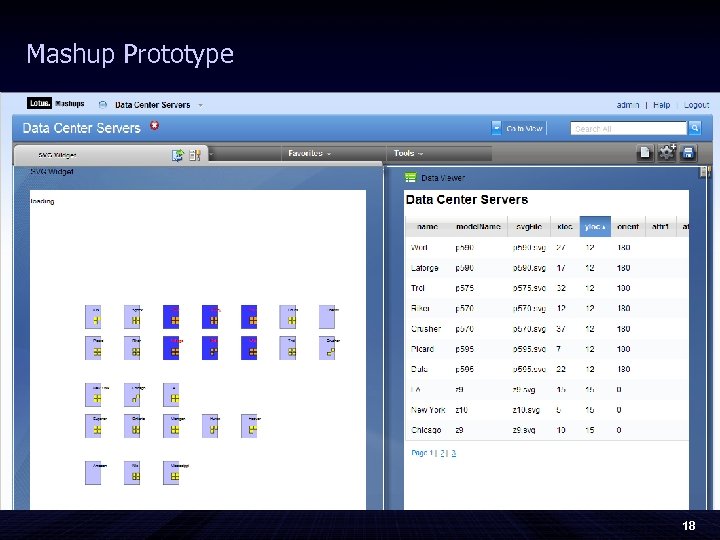Sort table by the orient column header
This screenshot has height=540, width=720.
coord(628,226)
